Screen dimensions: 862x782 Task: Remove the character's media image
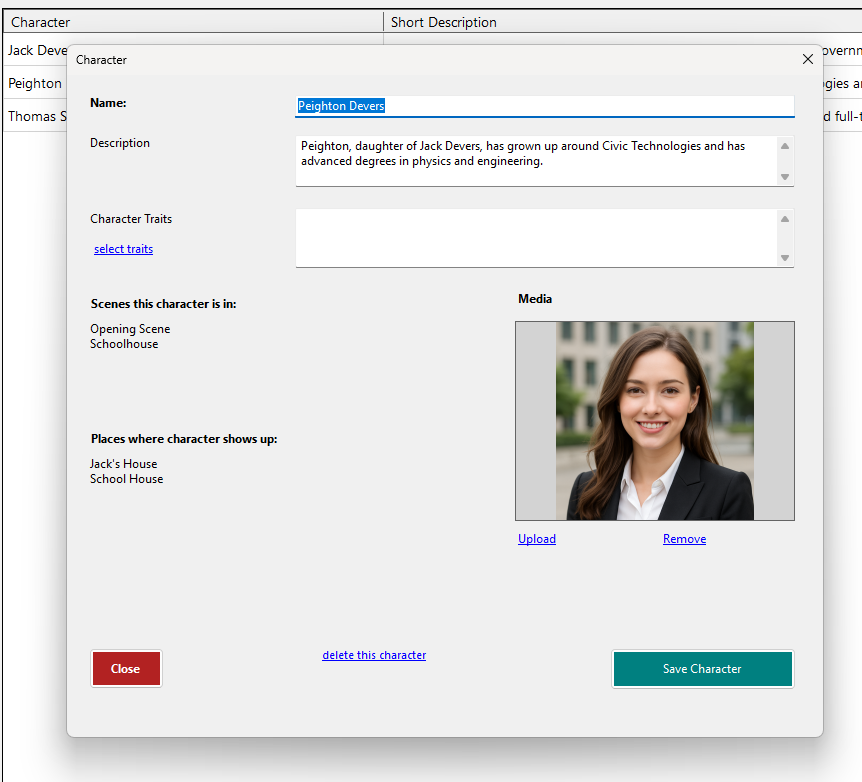pos(684,539)
